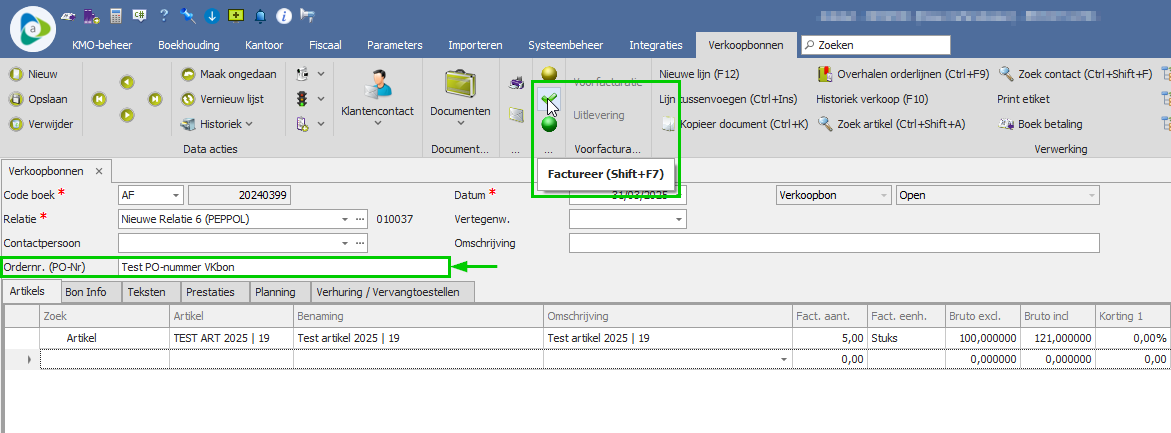This screenshot has height=433, width=1171.
Task: Click the notification bell icon
Action: coord(261,16)
